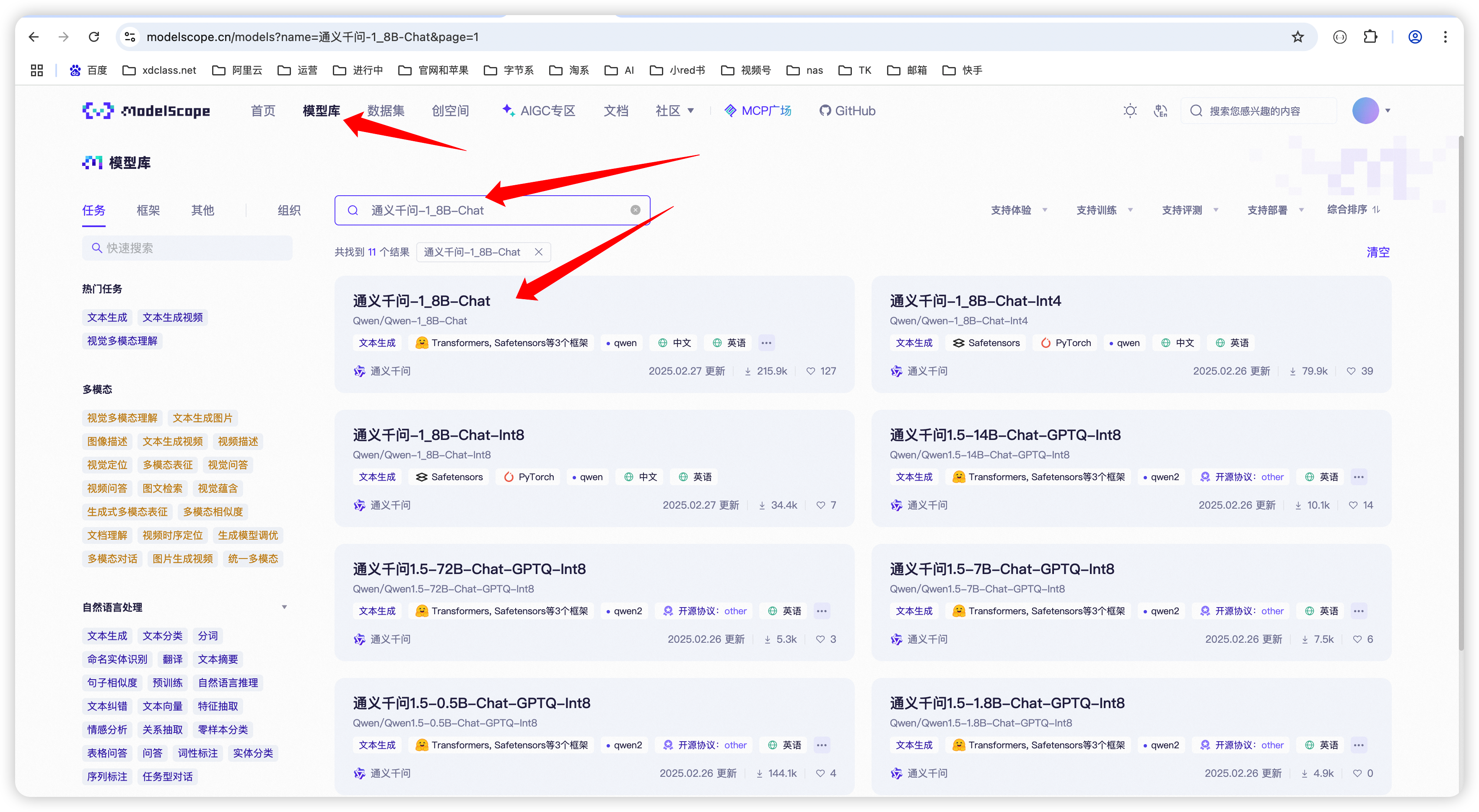This screenshot has height=812, width=1479.
Task: Click 清空 to clear filters
Action: [x=1378, y=252]
